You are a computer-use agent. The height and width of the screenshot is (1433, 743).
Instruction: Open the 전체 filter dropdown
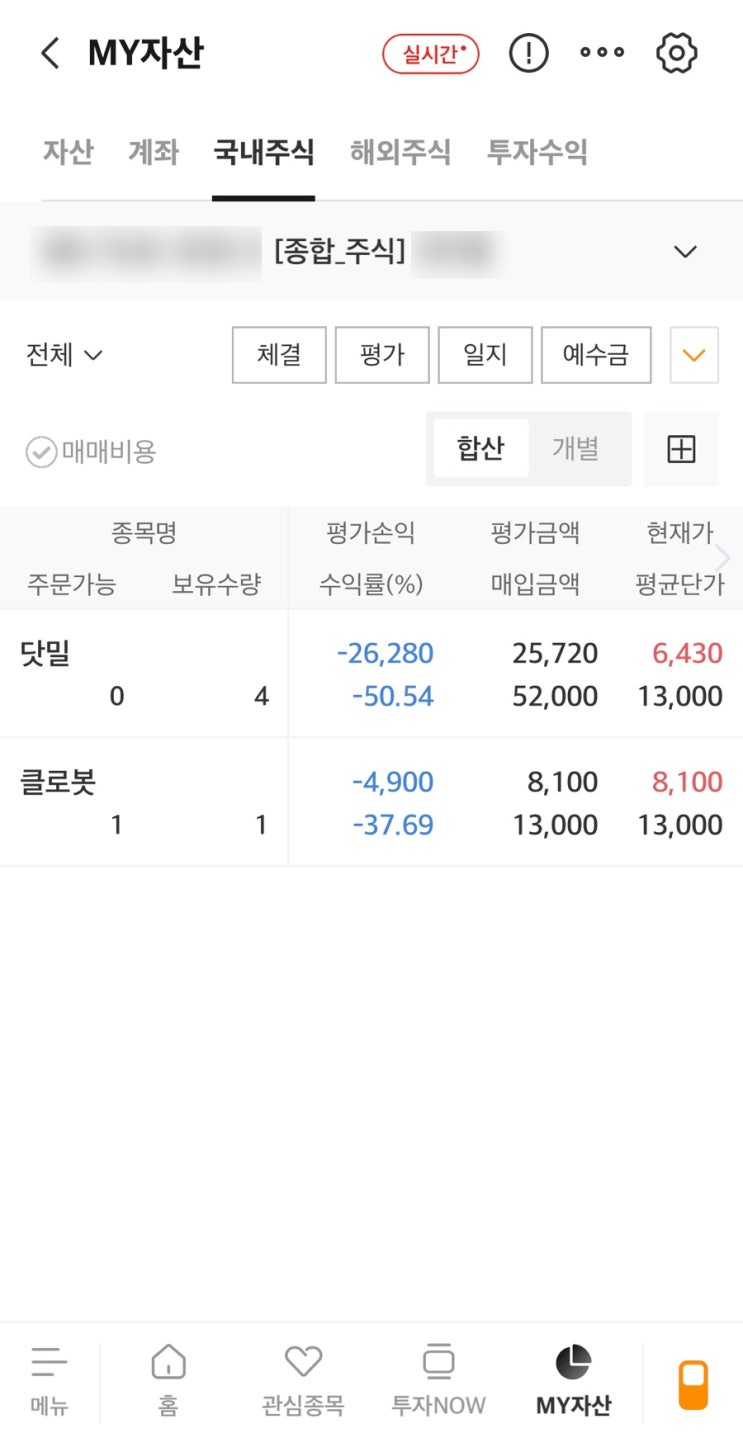tap(64, 355)
